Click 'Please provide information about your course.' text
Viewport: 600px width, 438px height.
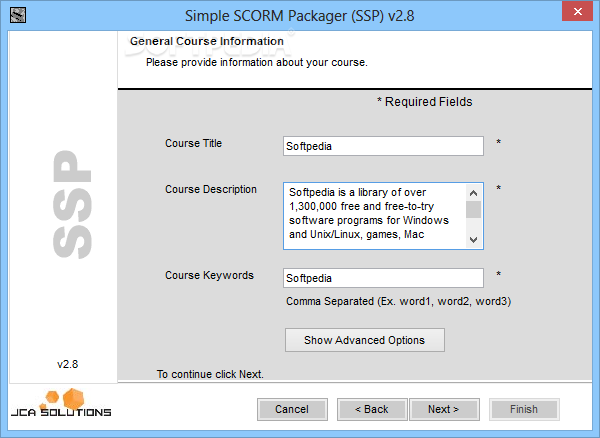(x=256, y=62)
